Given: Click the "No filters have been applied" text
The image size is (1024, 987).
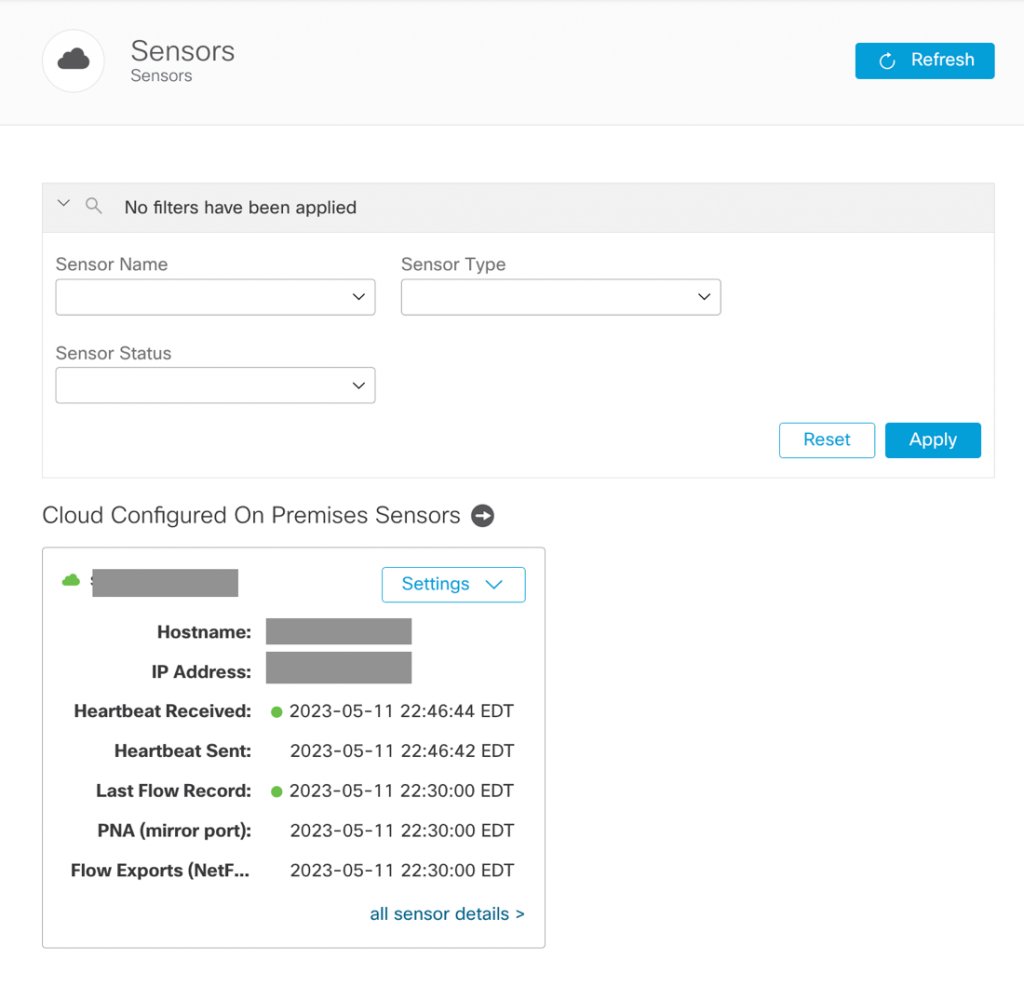Looking at the screenshot, I should pyautogui.click(x=240, y=208).
